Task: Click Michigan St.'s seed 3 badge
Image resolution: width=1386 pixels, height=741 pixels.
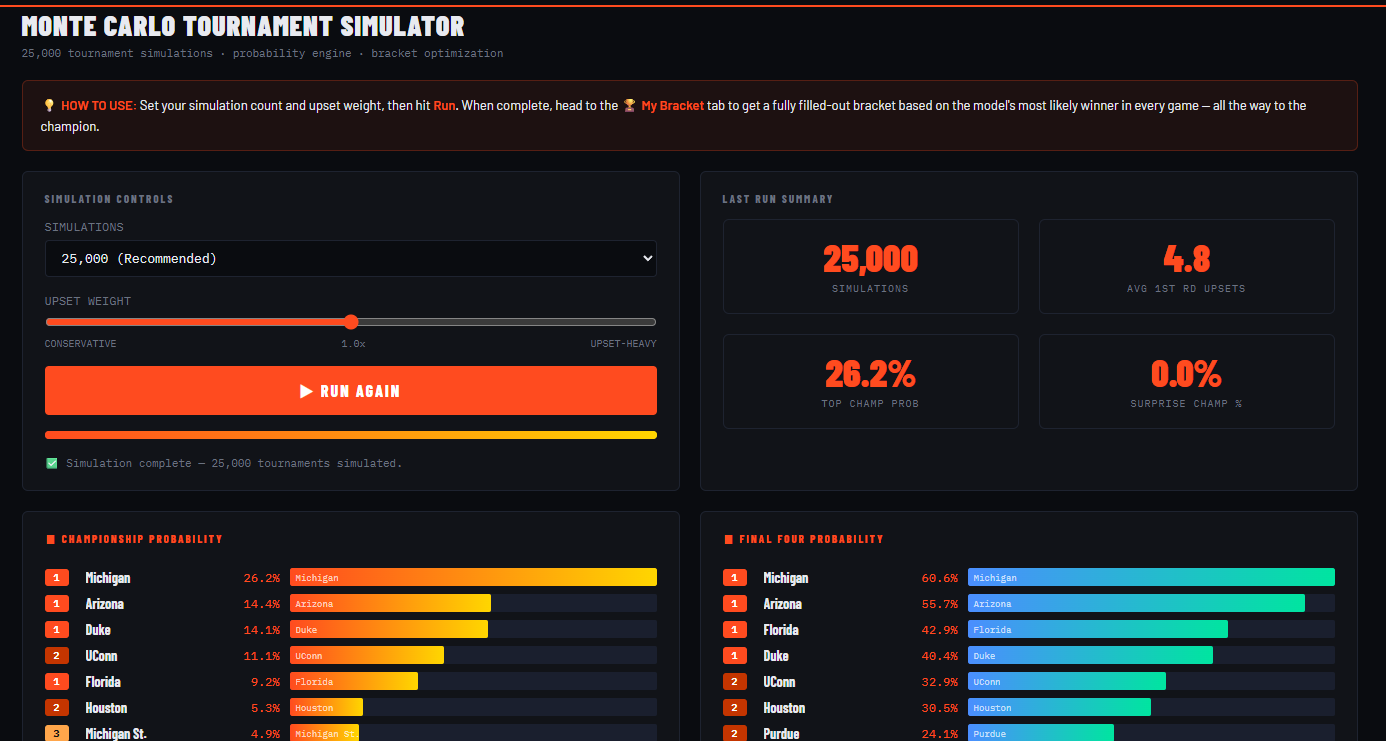Action: click(57, 734)
